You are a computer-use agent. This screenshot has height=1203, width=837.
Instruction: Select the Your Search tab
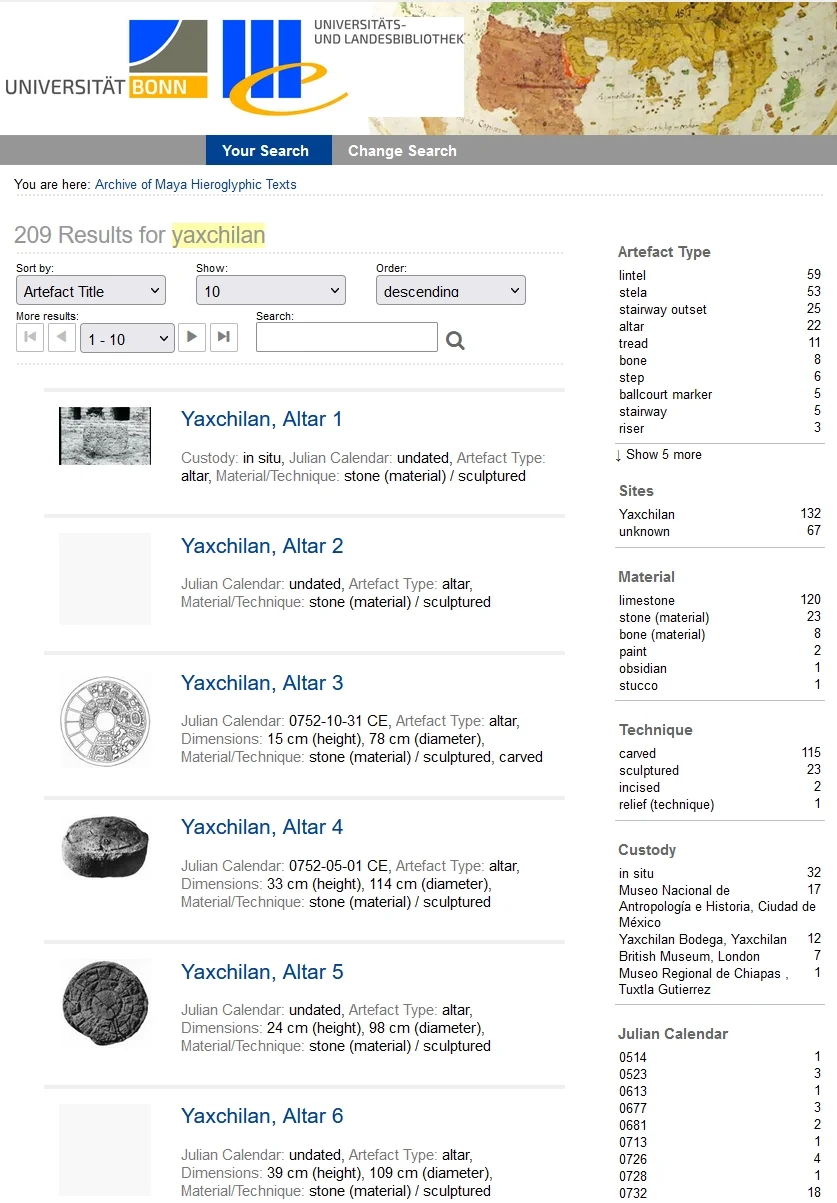pyautogui.click(x=265, y=151)
